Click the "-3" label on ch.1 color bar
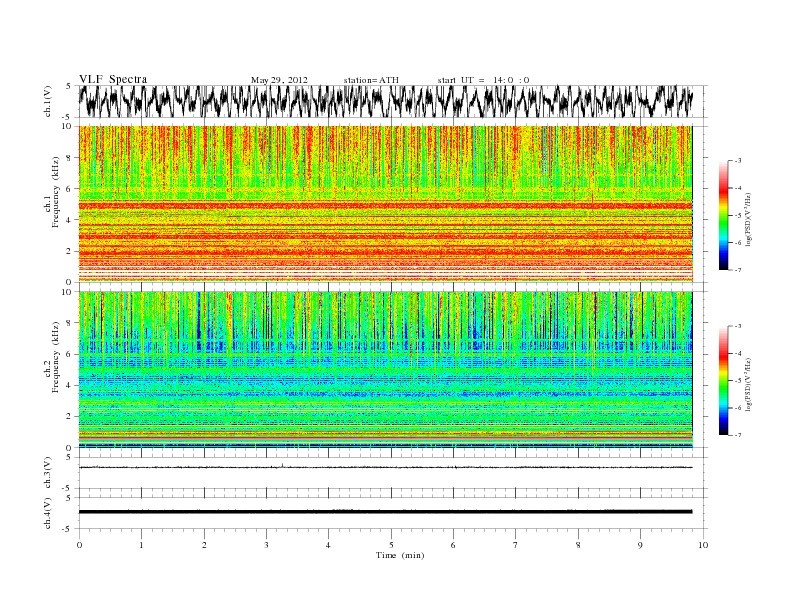This screenshot has width=792, height=612. point(738,161)
